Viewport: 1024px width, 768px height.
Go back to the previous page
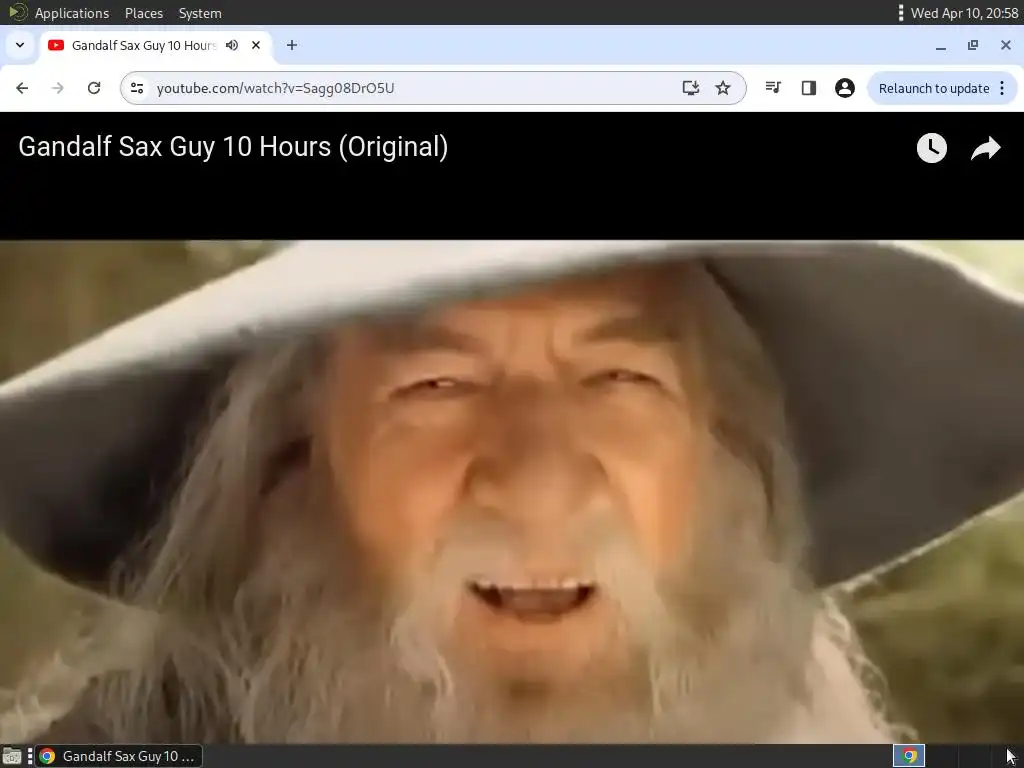(22, 88)
